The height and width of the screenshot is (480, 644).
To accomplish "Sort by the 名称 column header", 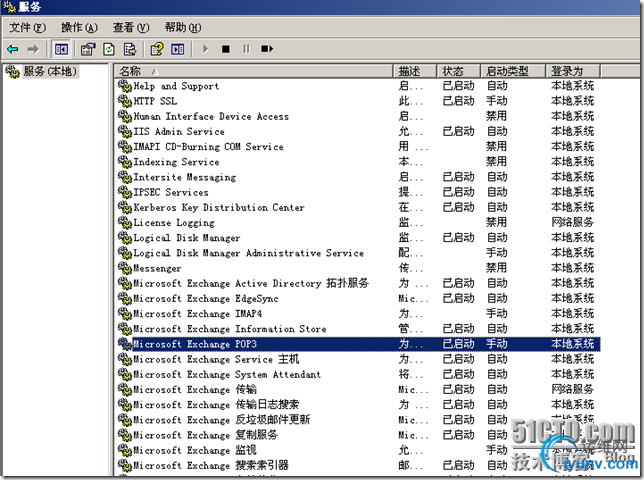I will pyautogui.click(x=254, y=71).
